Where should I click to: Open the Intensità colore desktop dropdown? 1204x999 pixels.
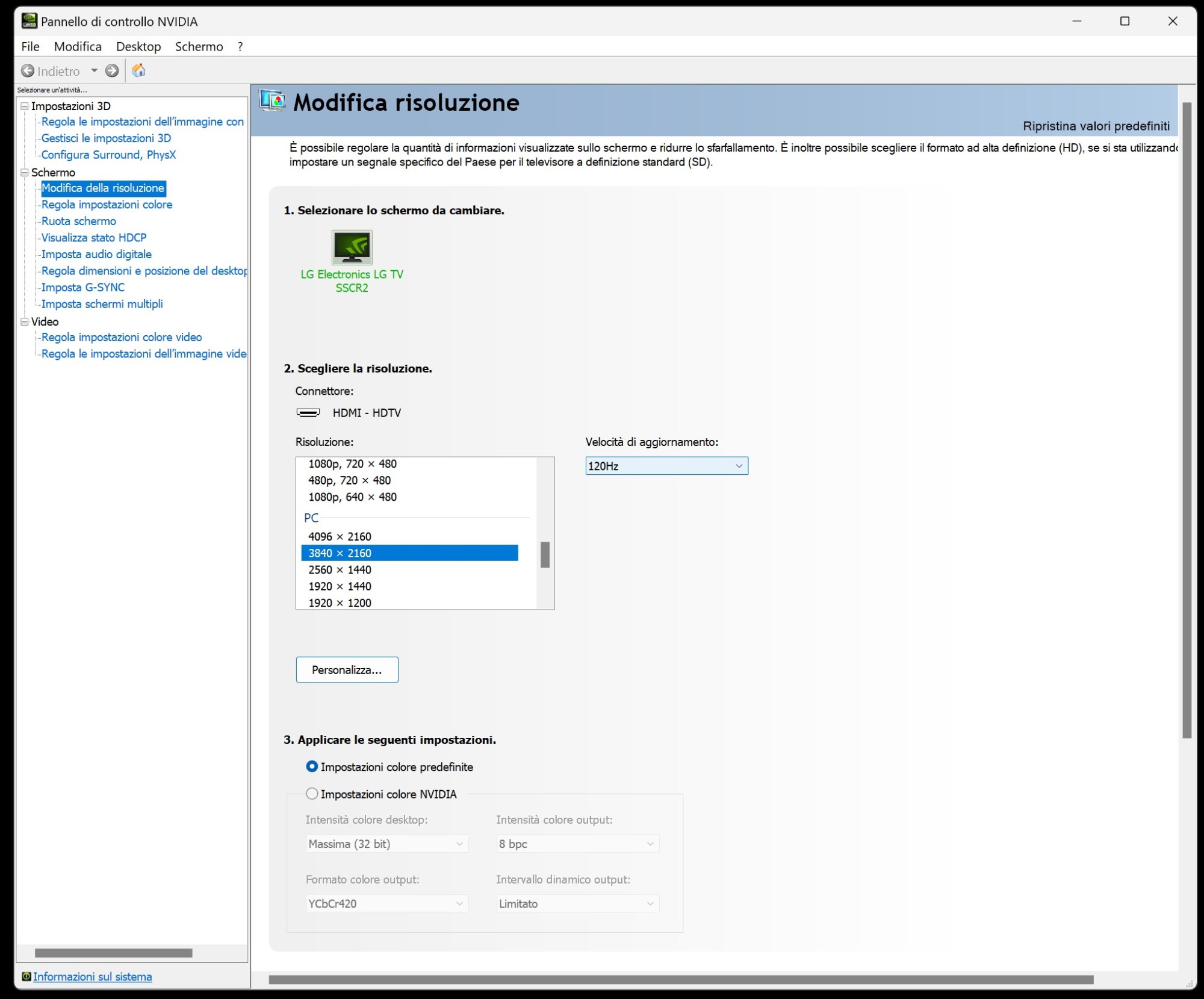[x=386, y=844]
